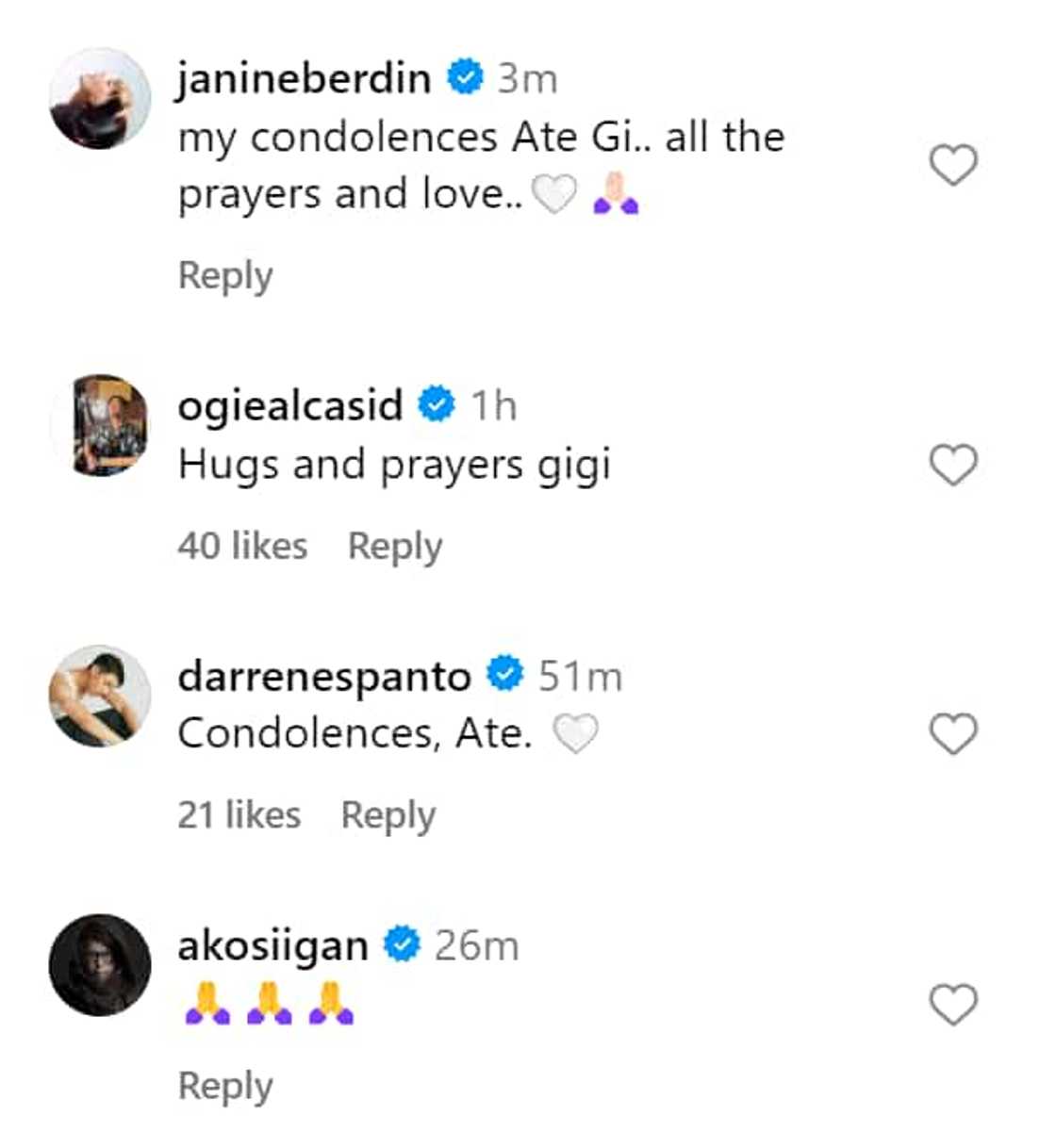Reply to akosiigan's comment
This screenshot has height=1148, width=1056.
point(225,1086)
